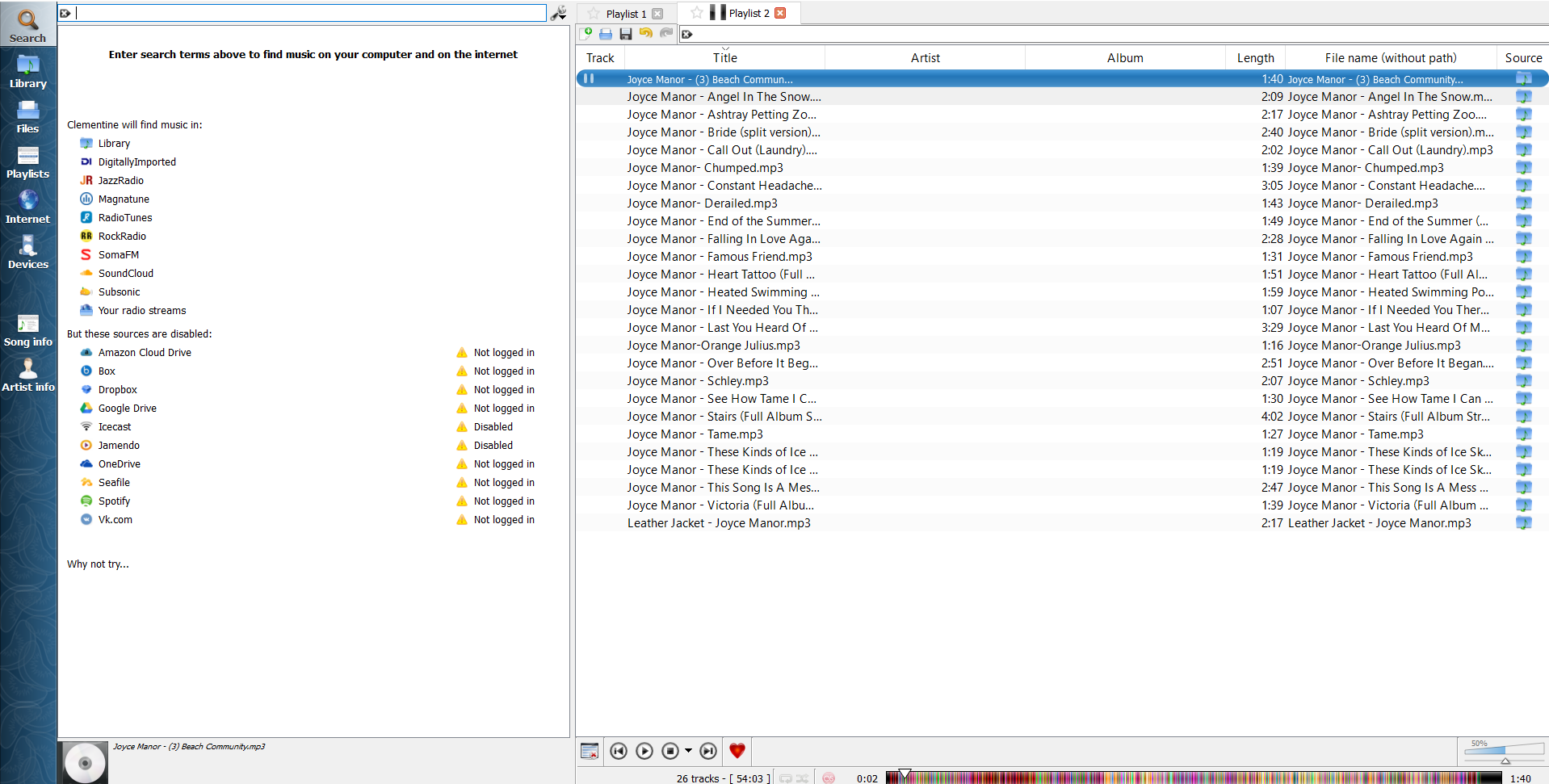Redo playlist change

coord(665,33)
